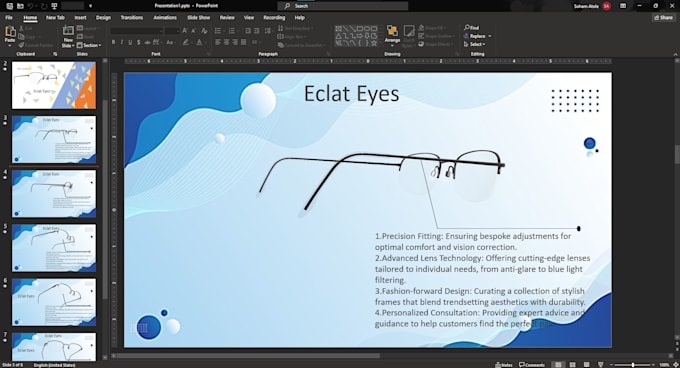Collapse the ribbon with the chevron
The width and height of the screenshot is (680, 368).
click(x=675, y=54)
